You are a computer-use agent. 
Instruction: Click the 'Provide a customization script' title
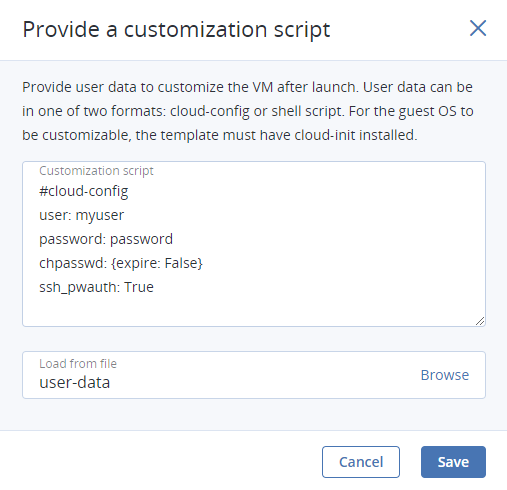pyautogui.click(x=176, y=30)
